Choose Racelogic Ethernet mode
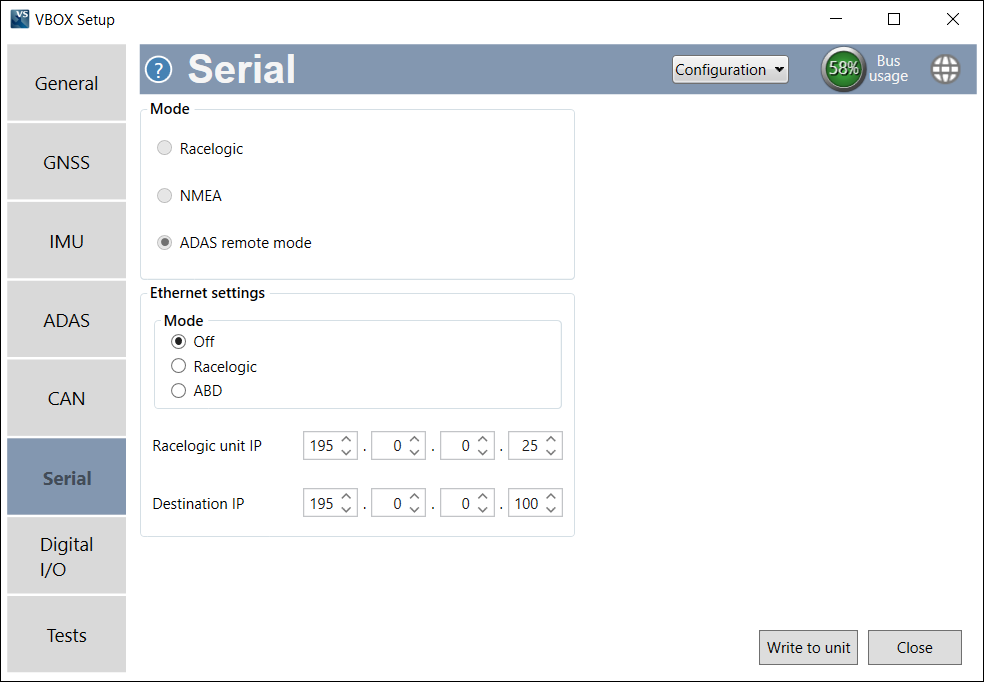Image resolution: width=984 pixels, height=682 pixels. [178, 366]
